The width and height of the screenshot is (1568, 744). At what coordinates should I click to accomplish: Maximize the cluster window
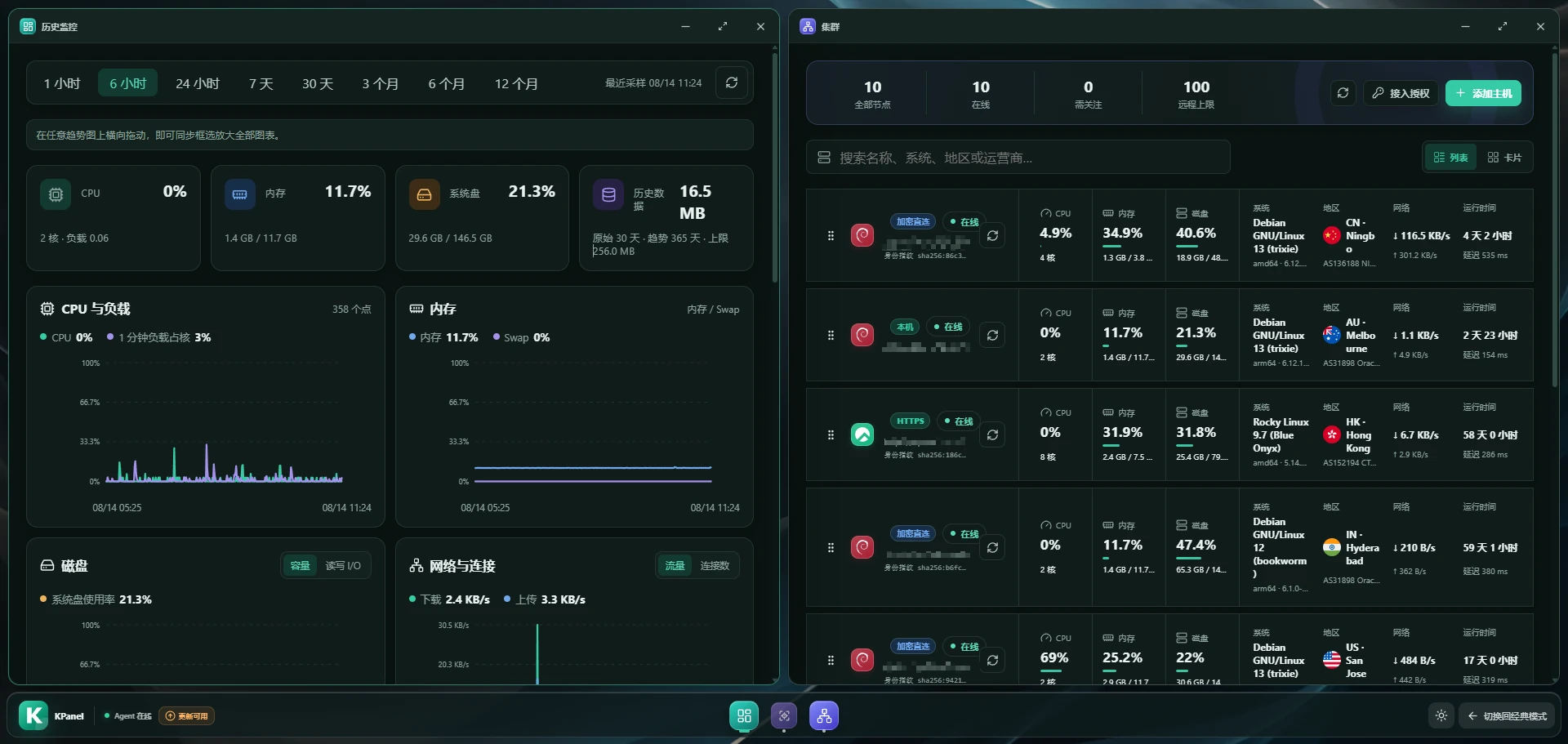1503,27
